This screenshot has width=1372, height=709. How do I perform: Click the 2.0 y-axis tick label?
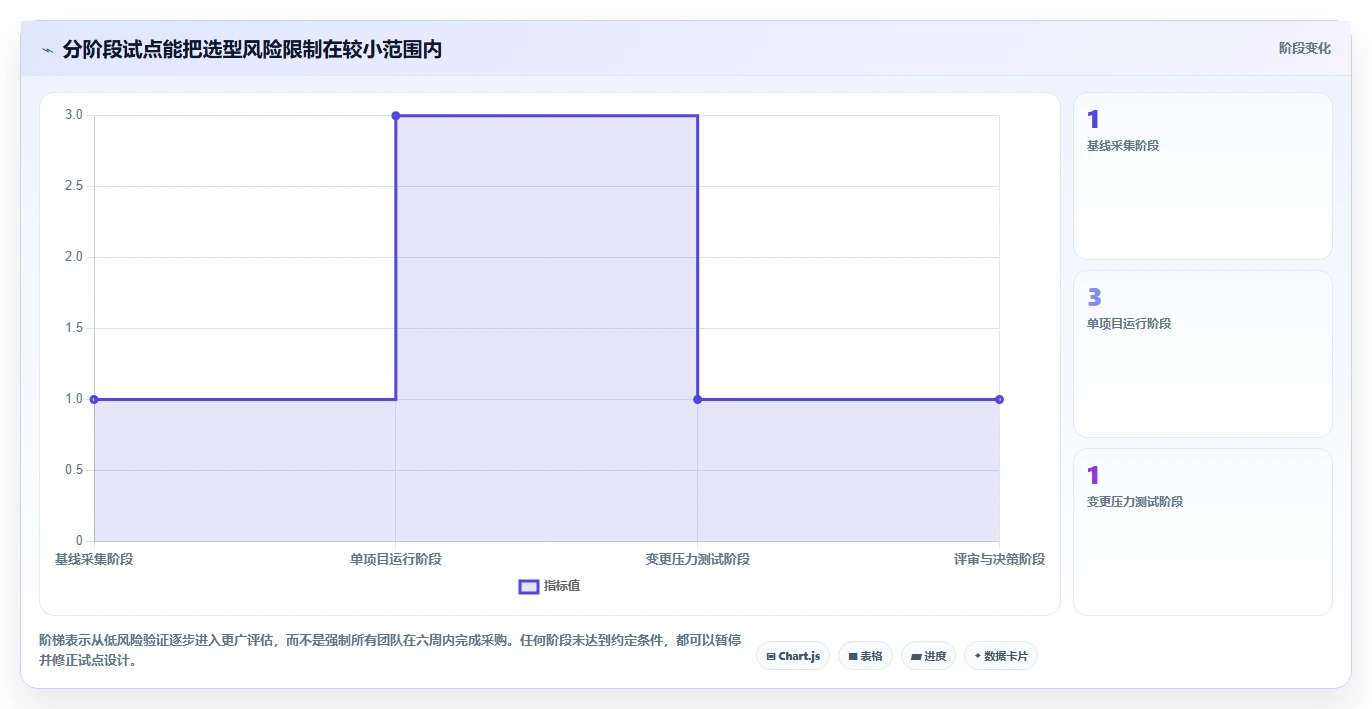74,257
